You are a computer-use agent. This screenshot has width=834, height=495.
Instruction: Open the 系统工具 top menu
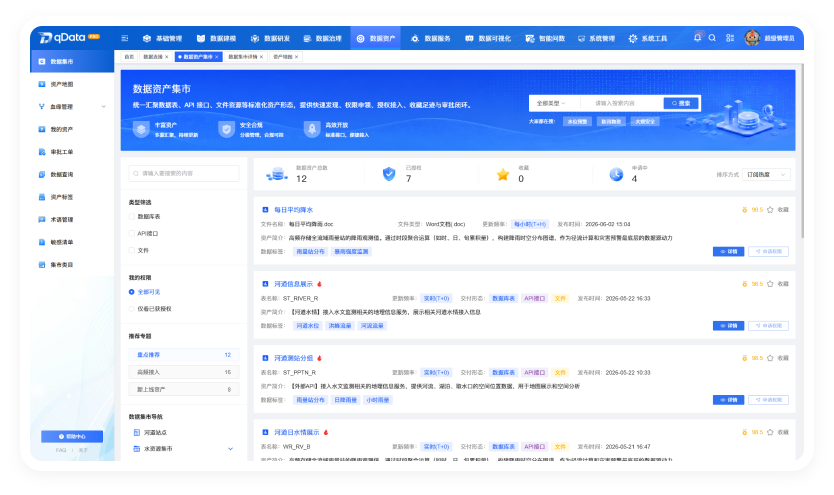point(647,38)
